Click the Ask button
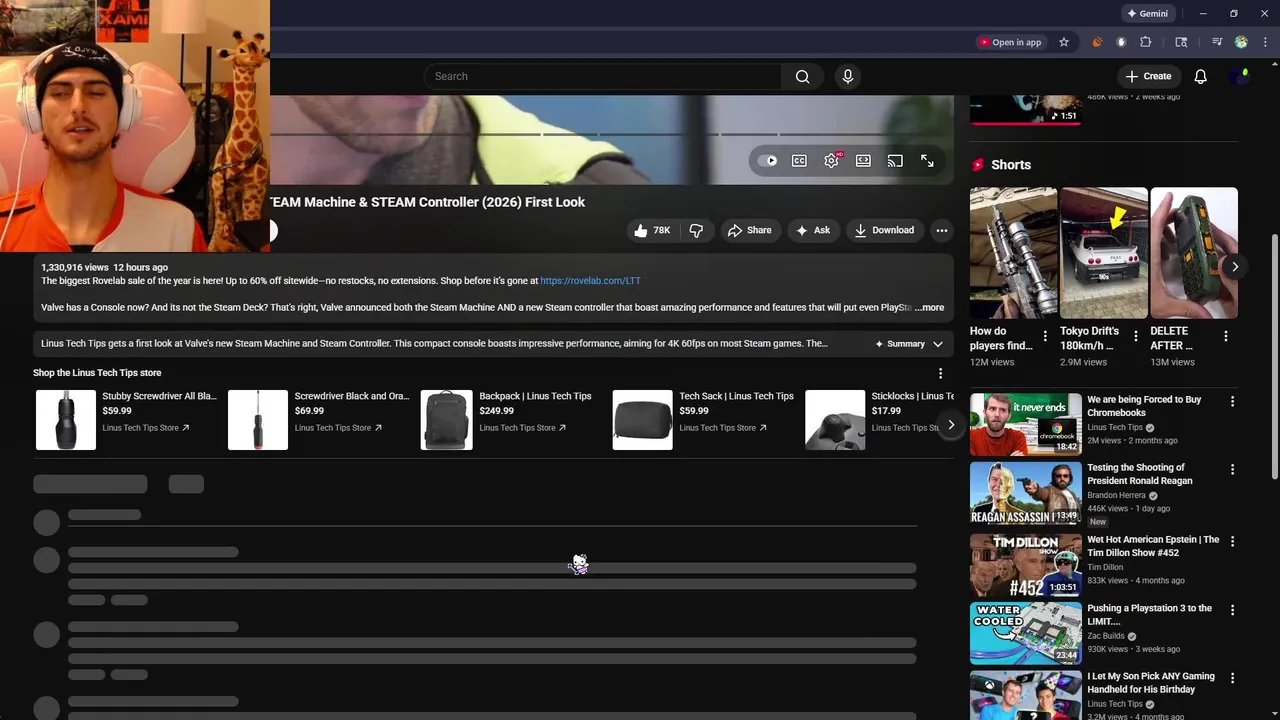Screen dimensions: 1280x720 (812, 230)
